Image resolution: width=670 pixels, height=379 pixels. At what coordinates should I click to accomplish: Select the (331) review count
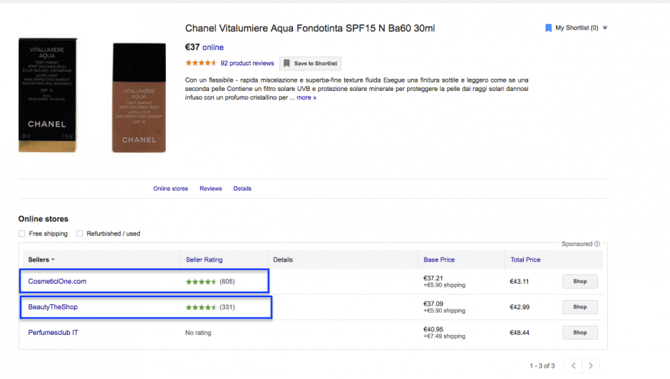click(x=227, y=307)
